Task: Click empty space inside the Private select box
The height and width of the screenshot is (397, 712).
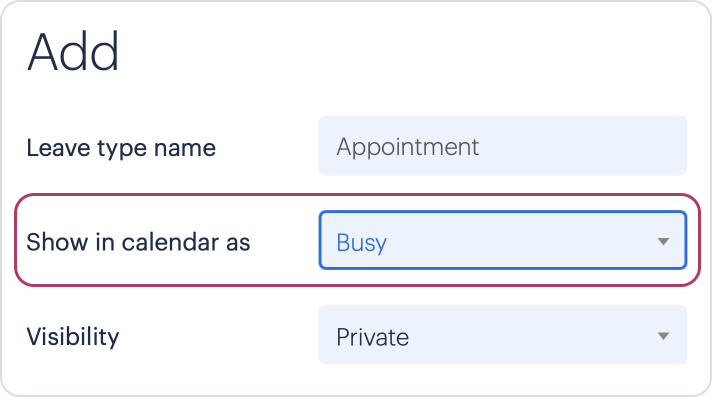Action: [531, 335]
